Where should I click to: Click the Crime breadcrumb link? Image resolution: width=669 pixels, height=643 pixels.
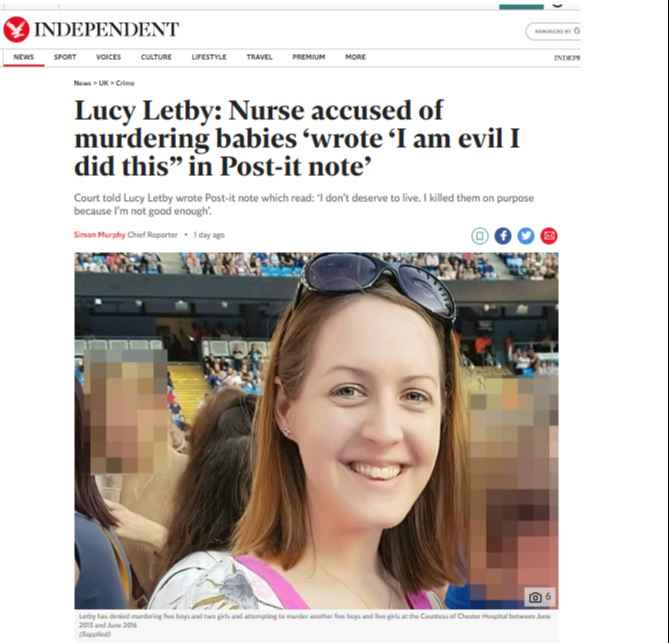coord(125,83)
